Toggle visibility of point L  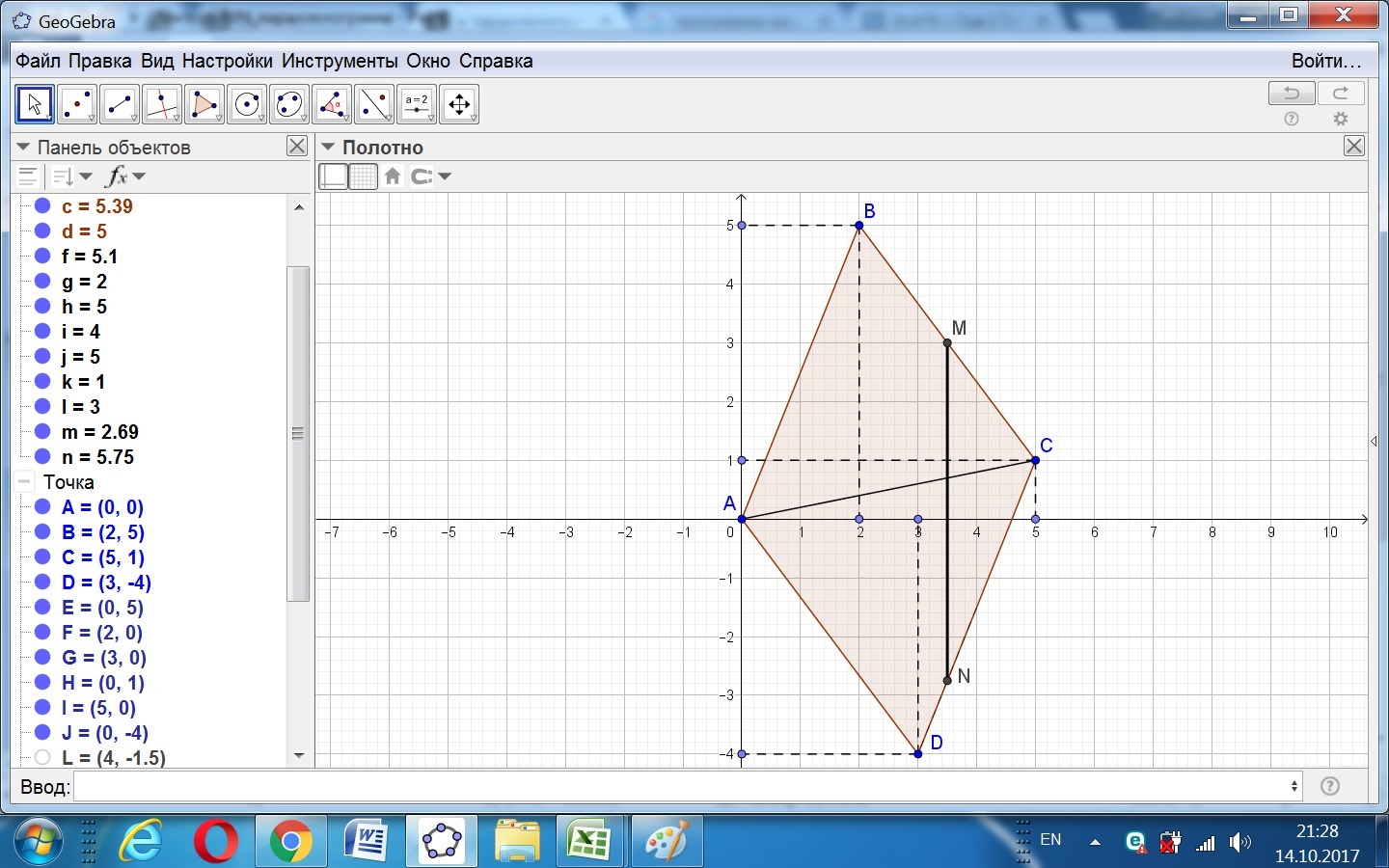click(42, 758)
